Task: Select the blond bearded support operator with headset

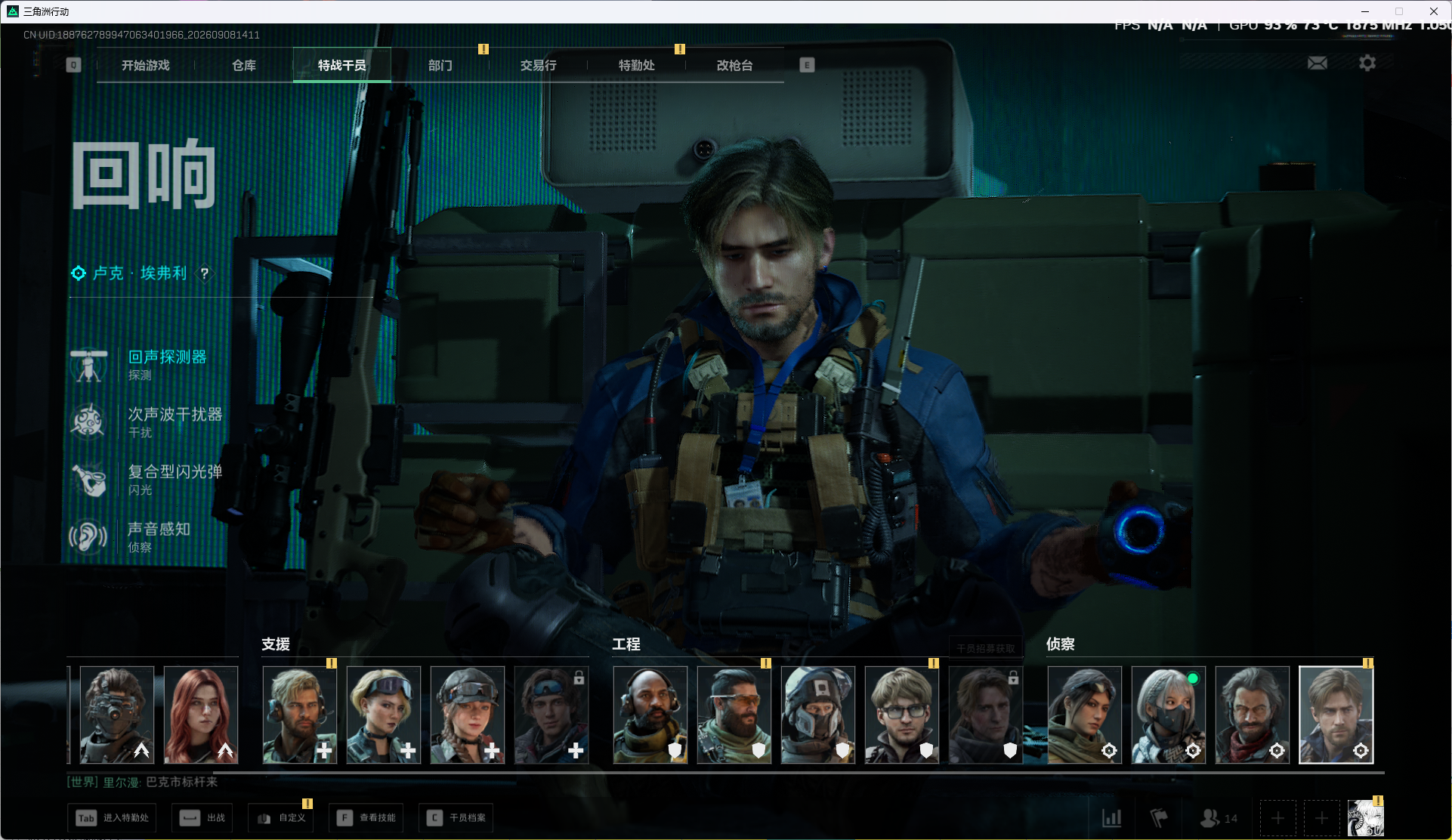Action: pyautogui.click(x=300, y=715)
